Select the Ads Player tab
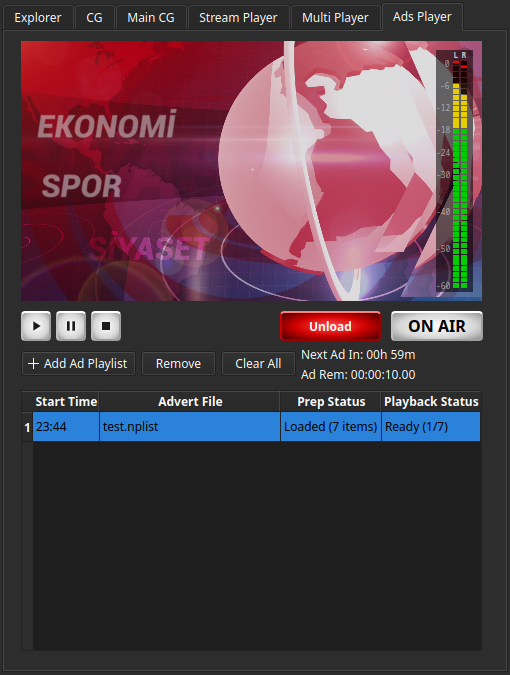Viewport: 510px width, 675px height. click(x=422, y=17)
